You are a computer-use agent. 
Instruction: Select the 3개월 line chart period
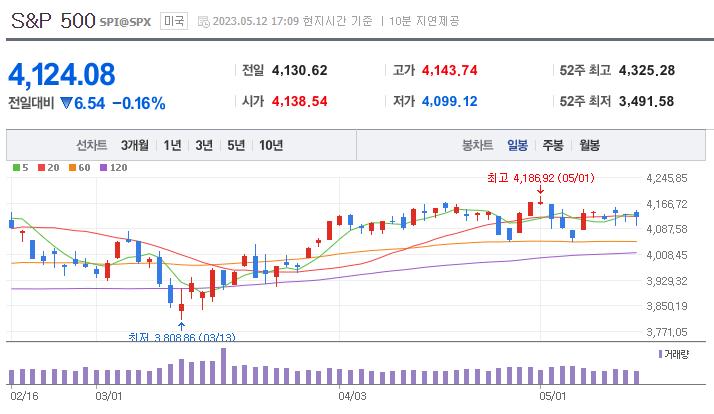(x=134, y=145)
